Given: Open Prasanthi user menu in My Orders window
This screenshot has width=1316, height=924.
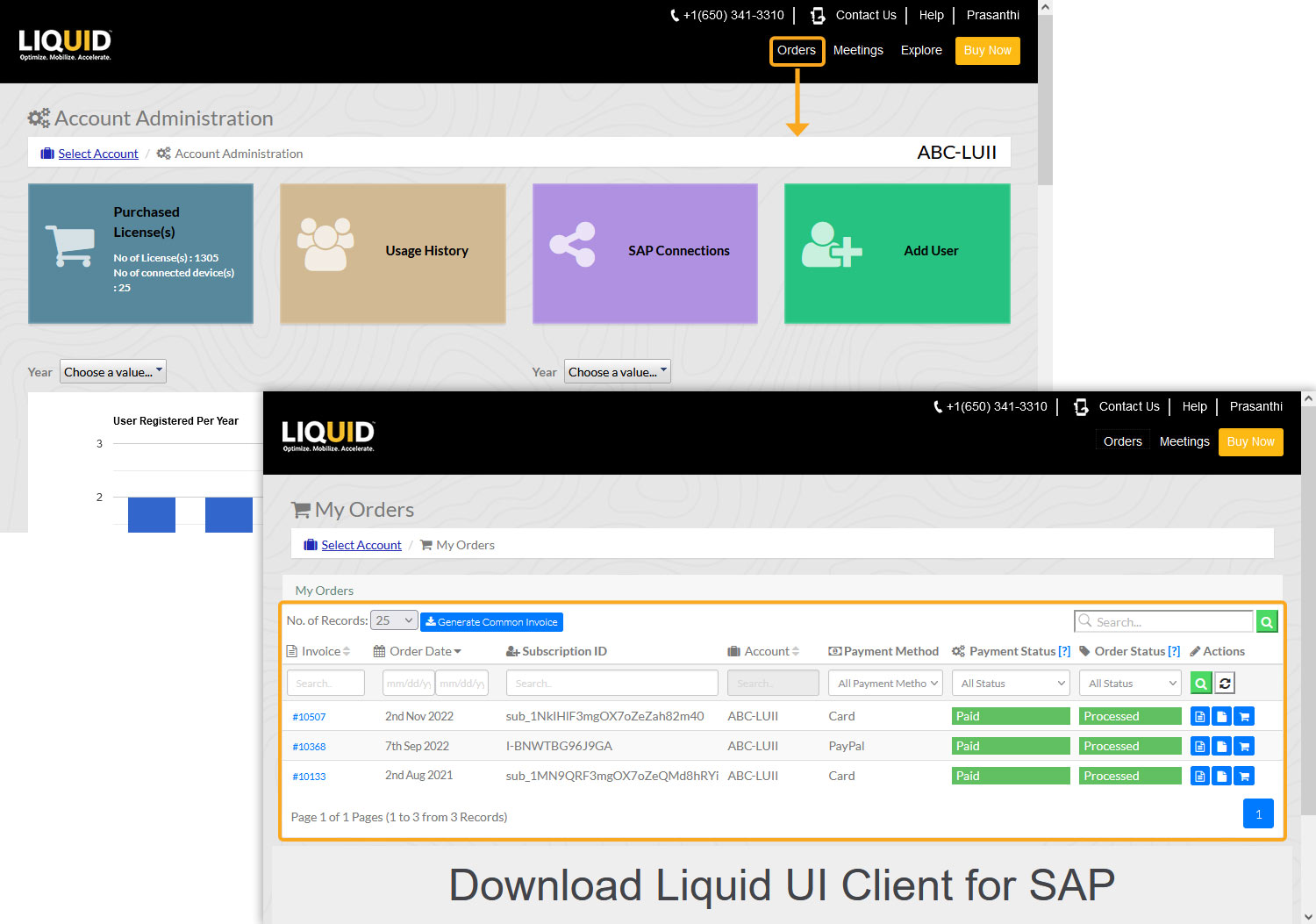Looking at the screenshot, I should [x=1256, y=406].
